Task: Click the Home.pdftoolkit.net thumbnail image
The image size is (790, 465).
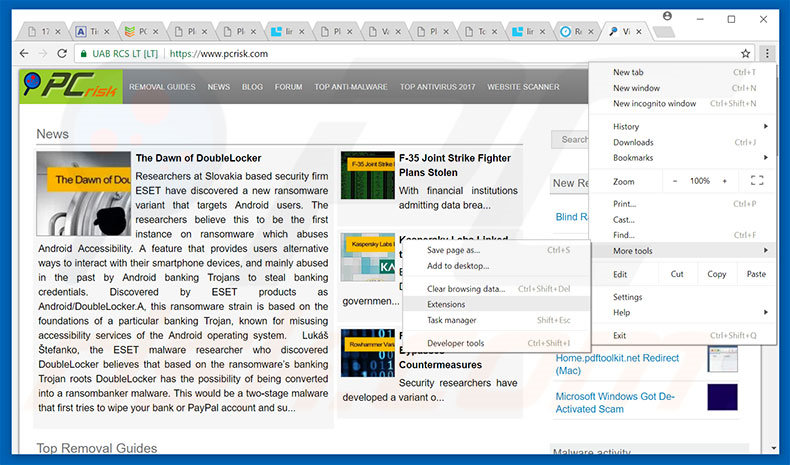Action: (x=722, y=359)
